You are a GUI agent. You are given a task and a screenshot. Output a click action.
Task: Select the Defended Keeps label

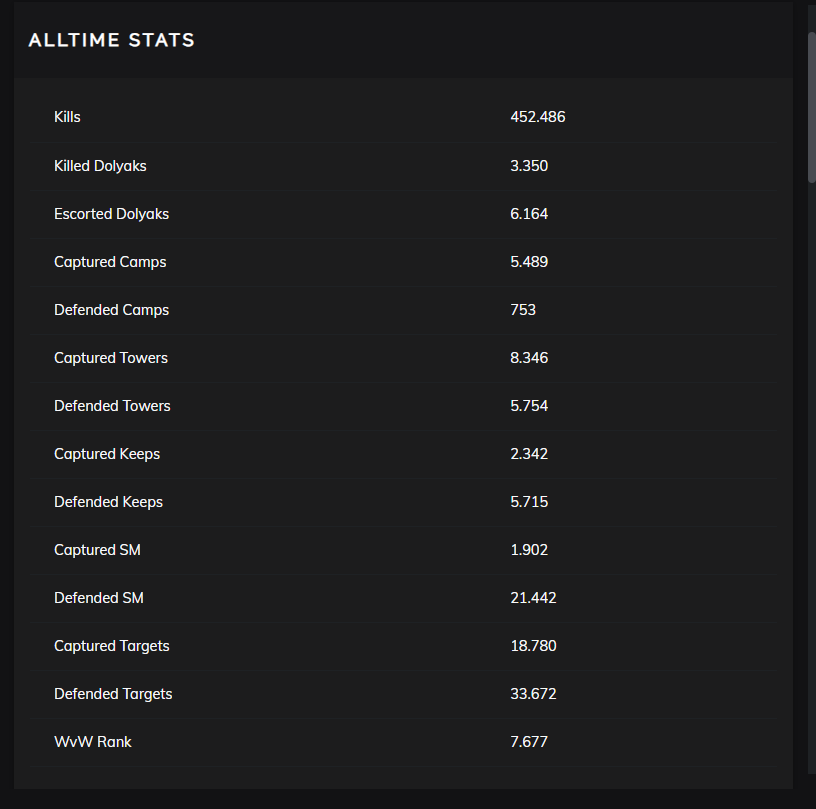pyautogui.click(x=108, y=502)
